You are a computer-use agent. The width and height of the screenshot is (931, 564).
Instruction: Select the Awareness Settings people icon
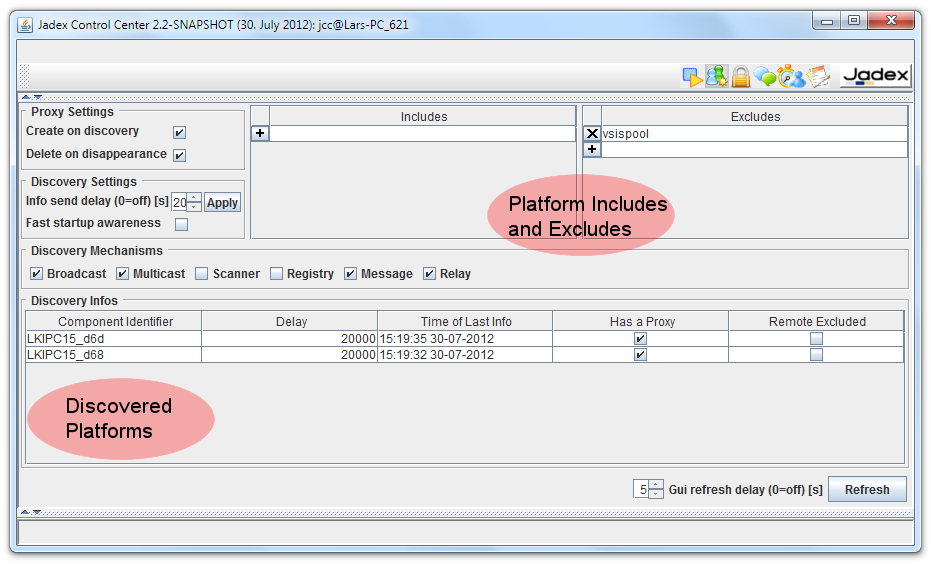pyautogui.click(x=716, y=76)
